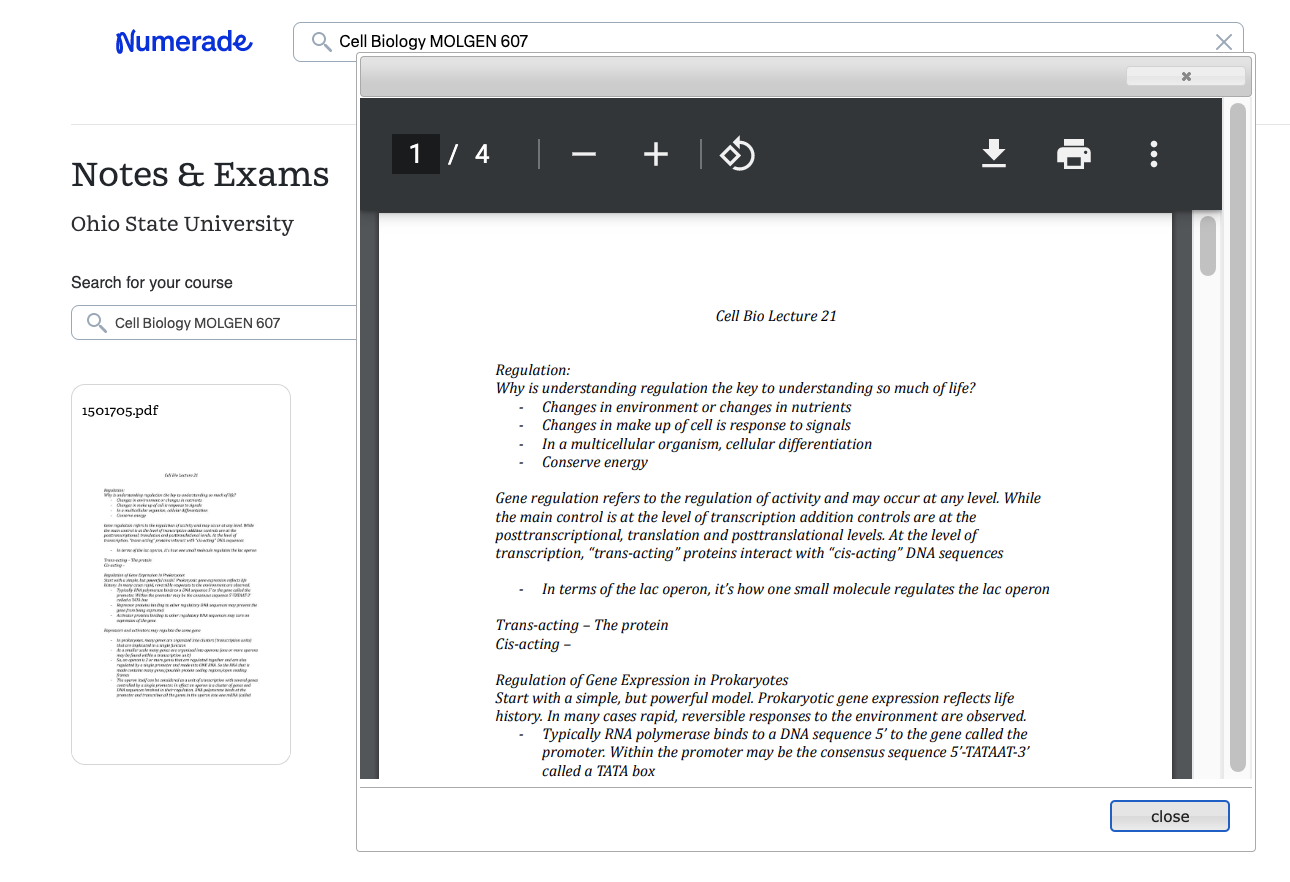Download the PDF file

tap(993, 154)
